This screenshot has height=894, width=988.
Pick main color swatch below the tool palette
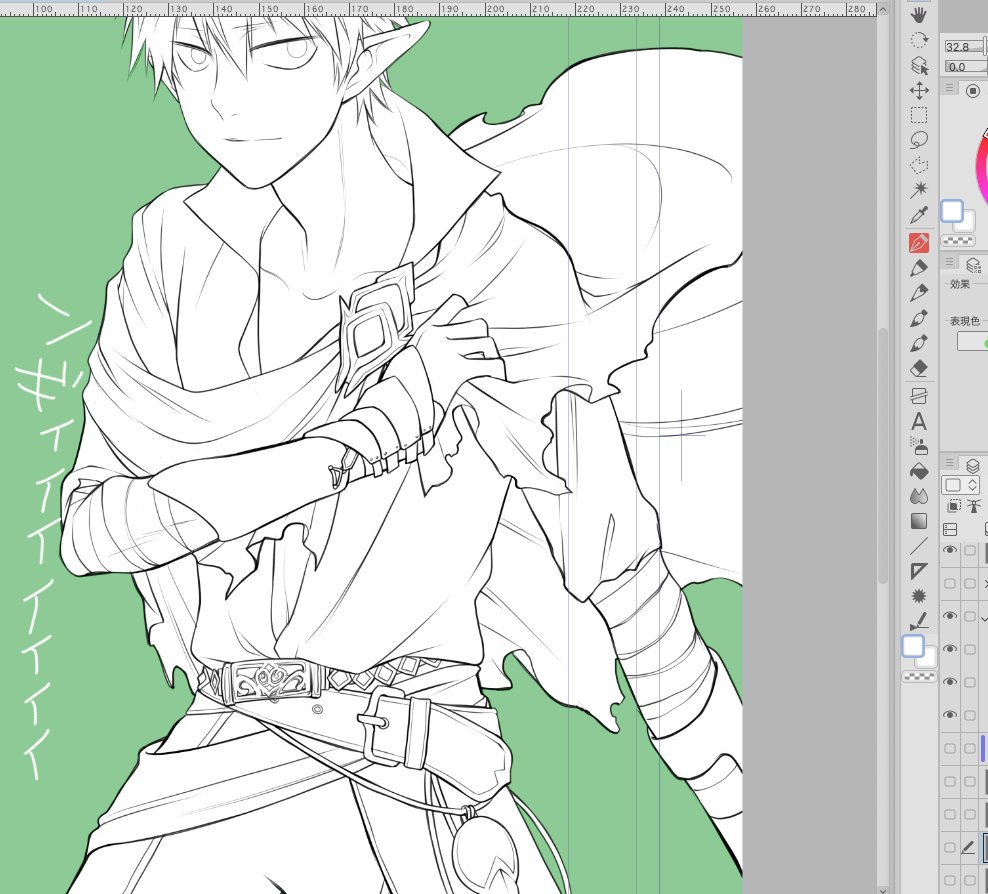tap(913, 646)
